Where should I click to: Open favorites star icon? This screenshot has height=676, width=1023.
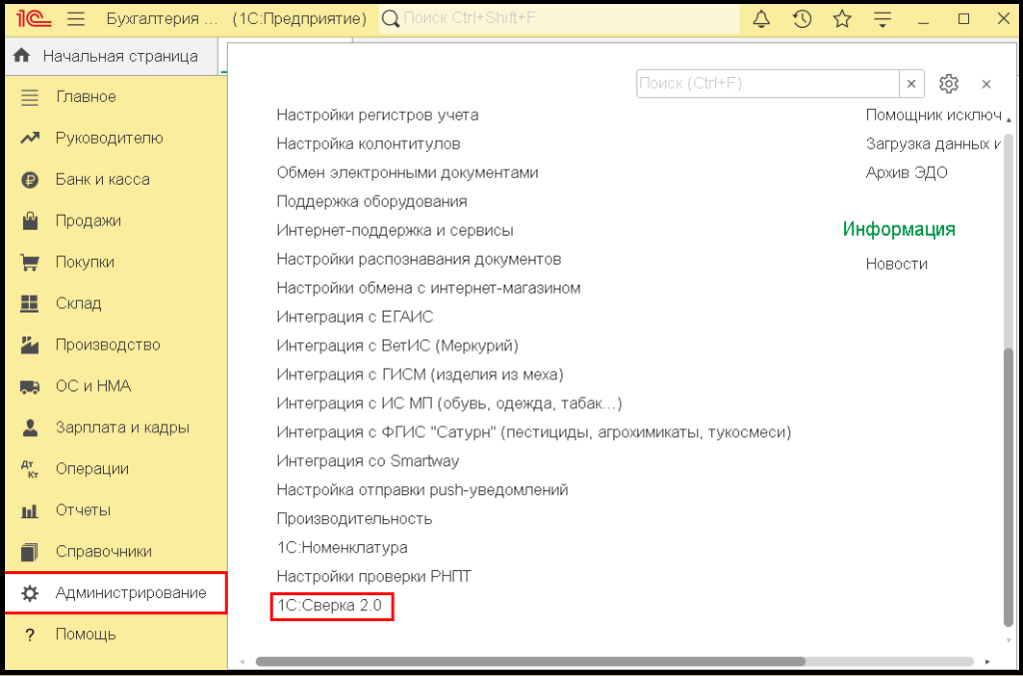point(842,19)
